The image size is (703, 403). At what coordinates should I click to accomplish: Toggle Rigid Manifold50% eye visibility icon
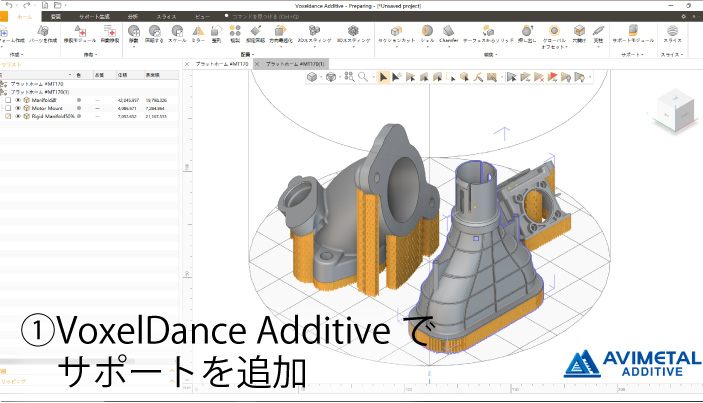tap(18, 116)
